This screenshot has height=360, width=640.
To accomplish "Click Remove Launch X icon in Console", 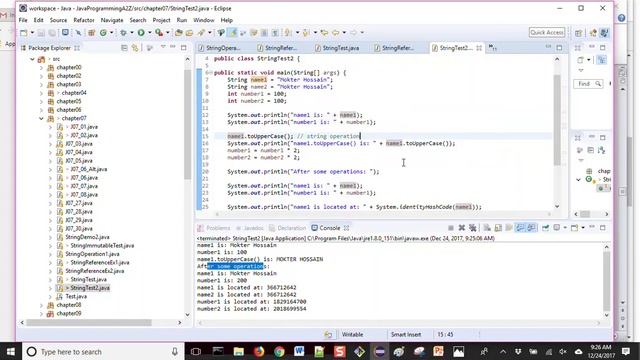I will (462, 228).
